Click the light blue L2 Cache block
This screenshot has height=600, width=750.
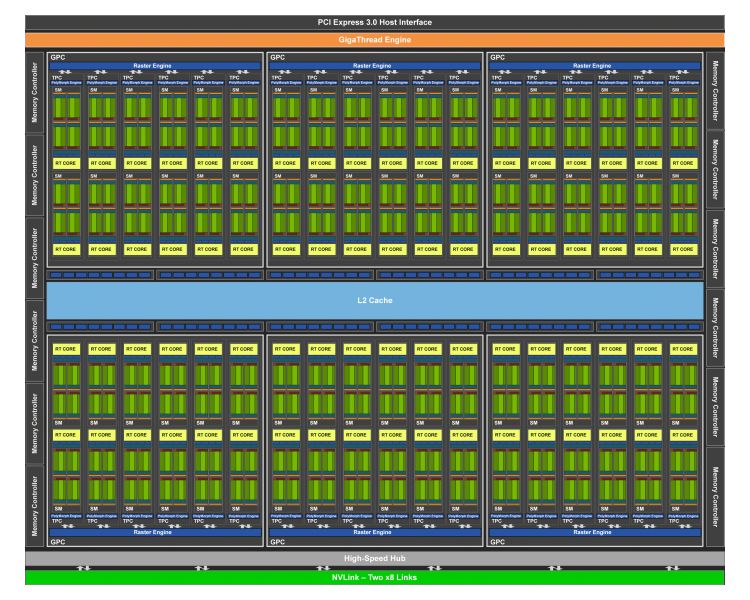click(x=374, y=300)
